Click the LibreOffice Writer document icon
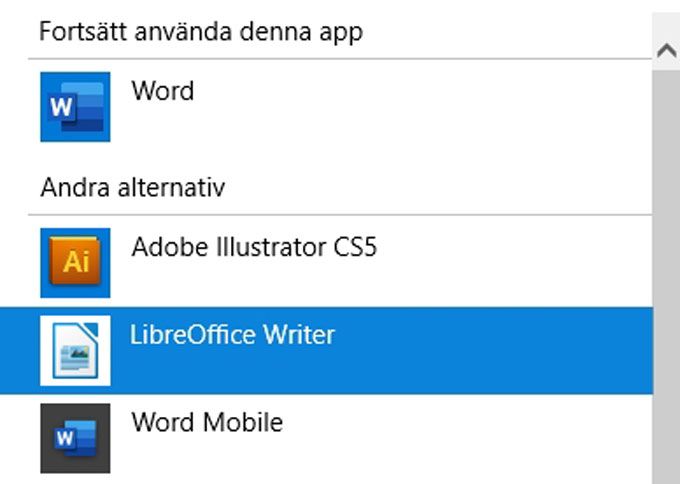Viewport: 680px width, 484px height. pos(75,350)
